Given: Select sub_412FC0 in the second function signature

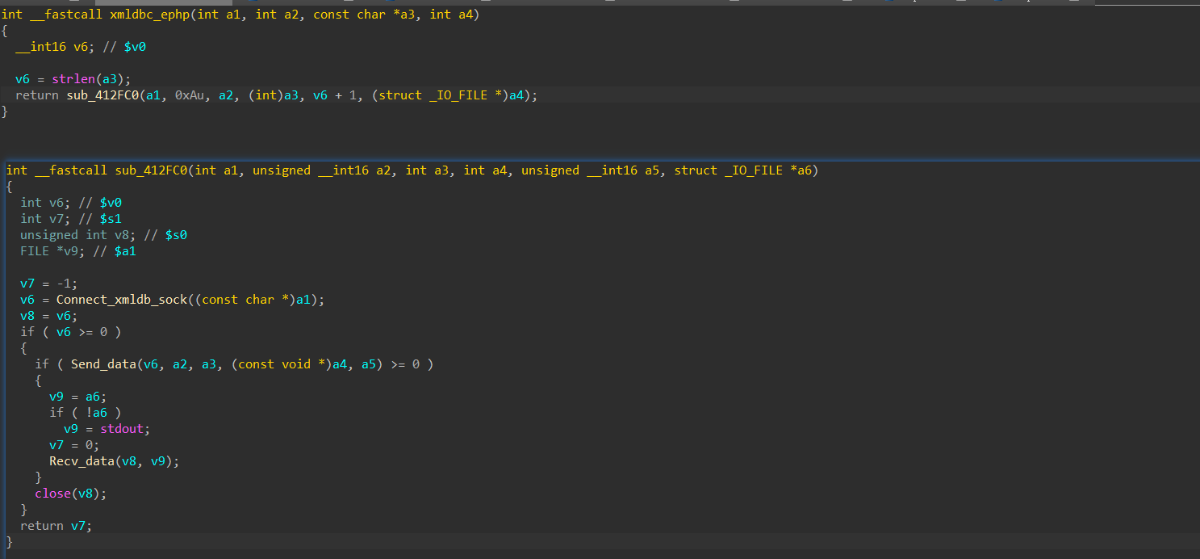Looking at the screenshot, I should (152, 171).
